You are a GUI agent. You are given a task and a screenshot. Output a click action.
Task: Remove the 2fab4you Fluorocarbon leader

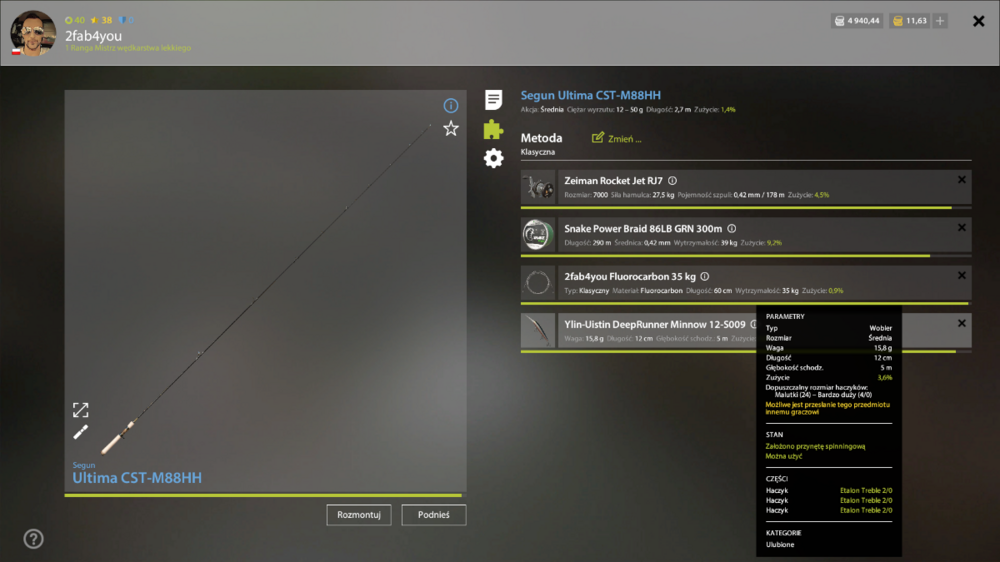coord(962,276)
